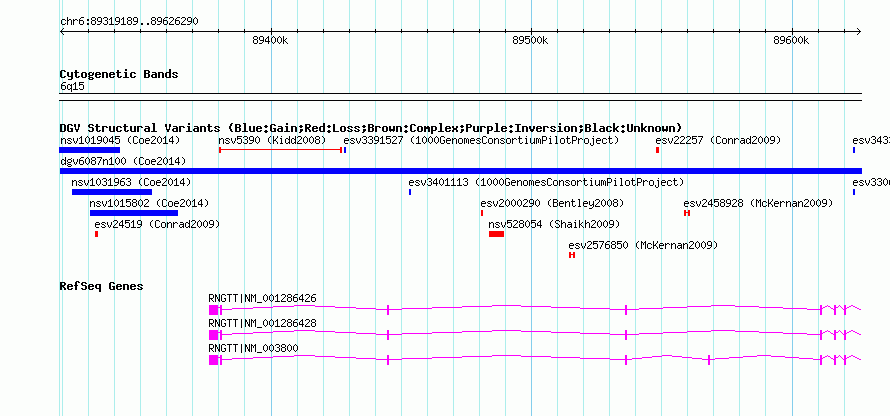The height and width of the screenshot is (416, 890).
Task: Click the esv2576850 (McKernan2009) label
Action: click(643, 245)
